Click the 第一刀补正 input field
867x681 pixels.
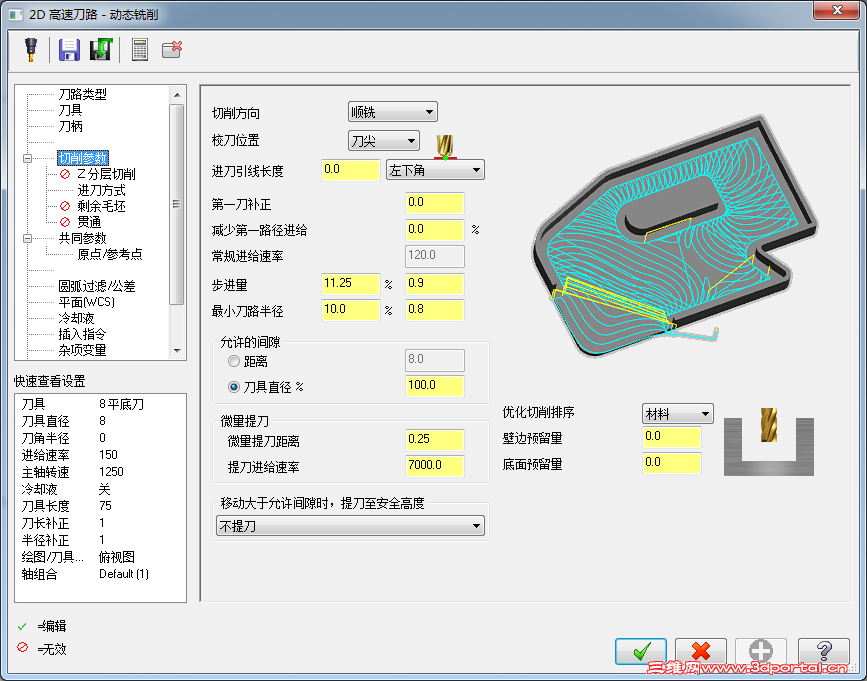pos(435,203)
